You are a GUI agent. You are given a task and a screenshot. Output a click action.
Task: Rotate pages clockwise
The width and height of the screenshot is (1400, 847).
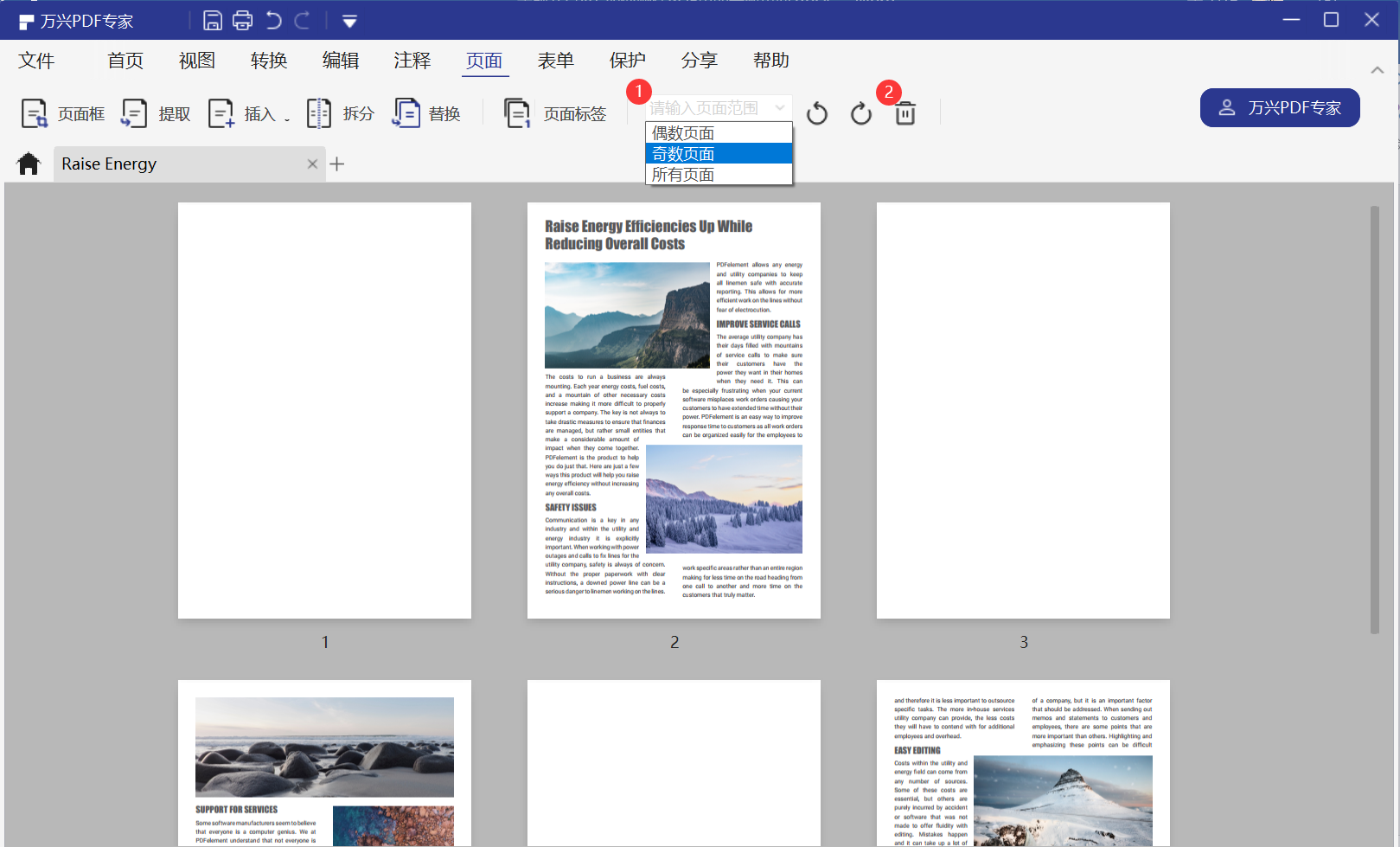(x=861, y=113)
